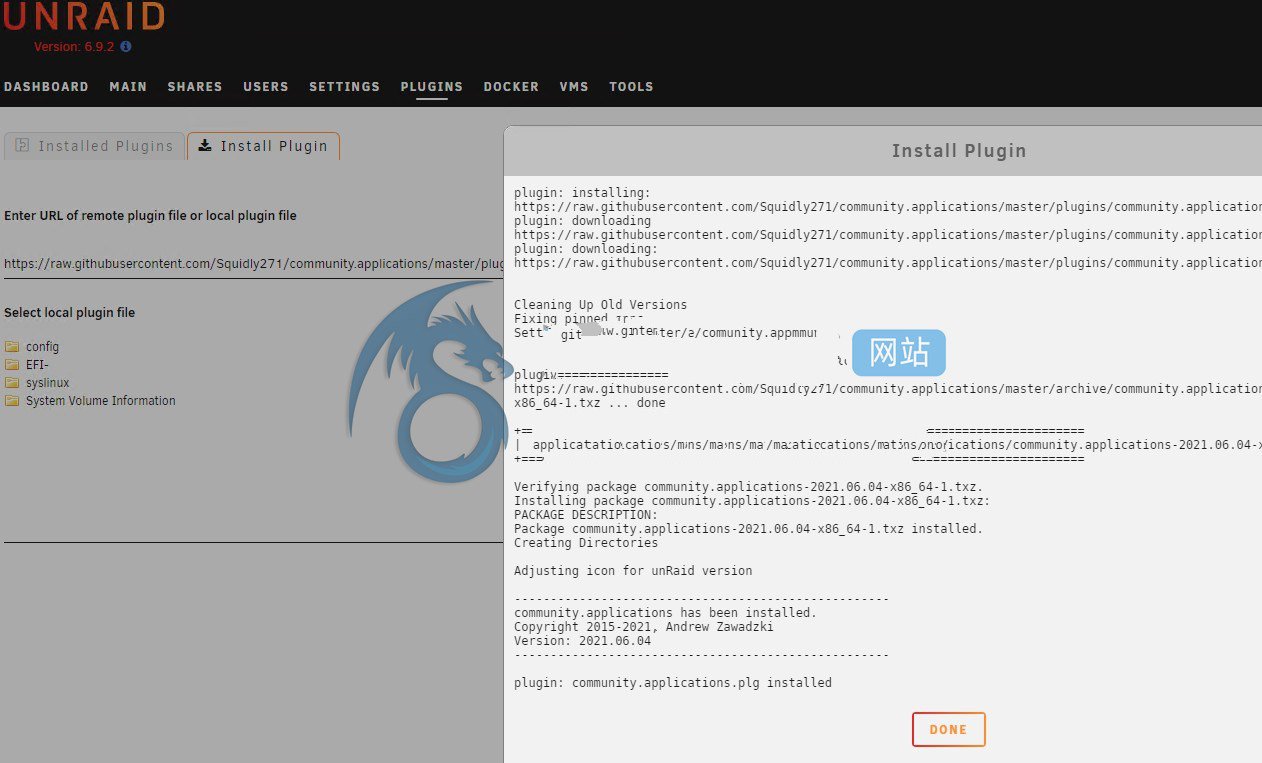Image resolution: width=1262 pixels, height=763 pixels.
Task: Click the plugin URL input field
Action: 253,264
